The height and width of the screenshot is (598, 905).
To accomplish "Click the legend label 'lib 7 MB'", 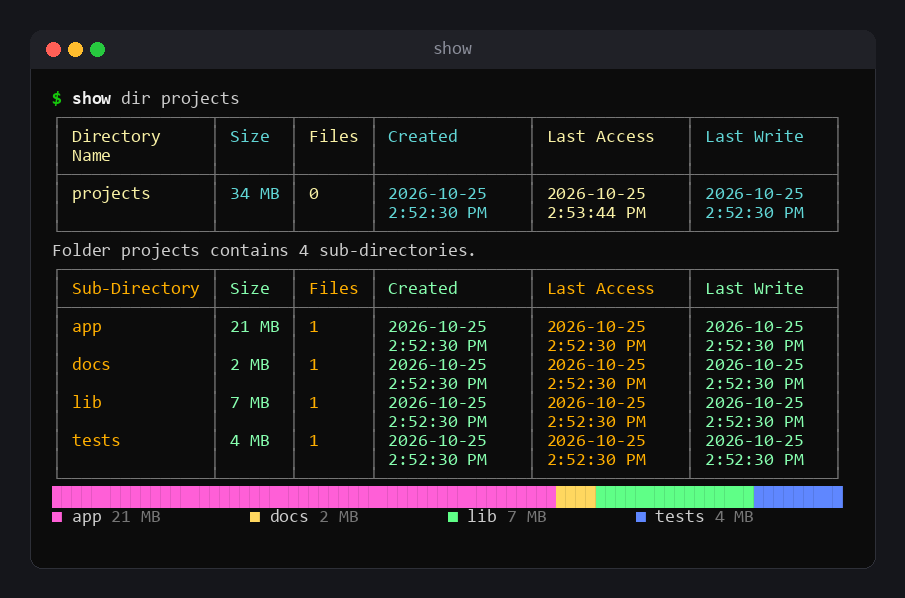I will click(x=507, y=517).
